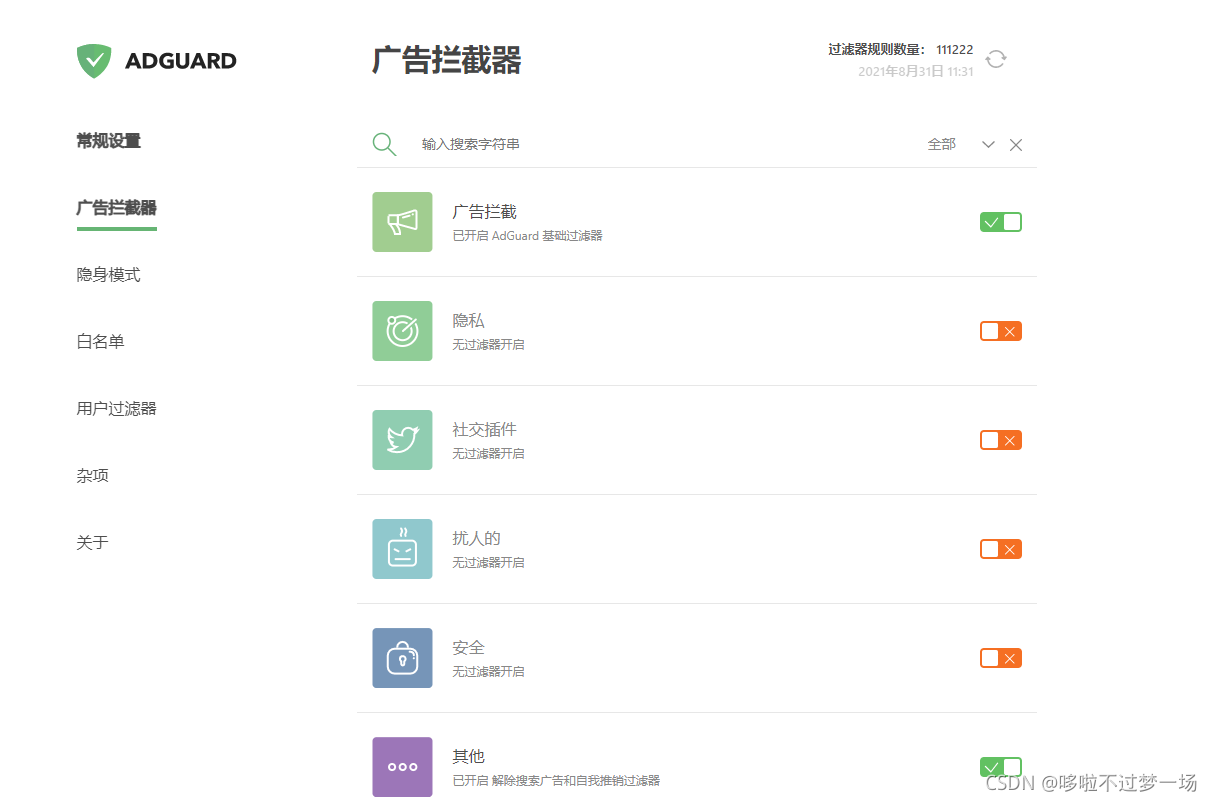Select the 全部 filter option label
The height and width of the screenshot is (801, 1212).
point(941,144)
